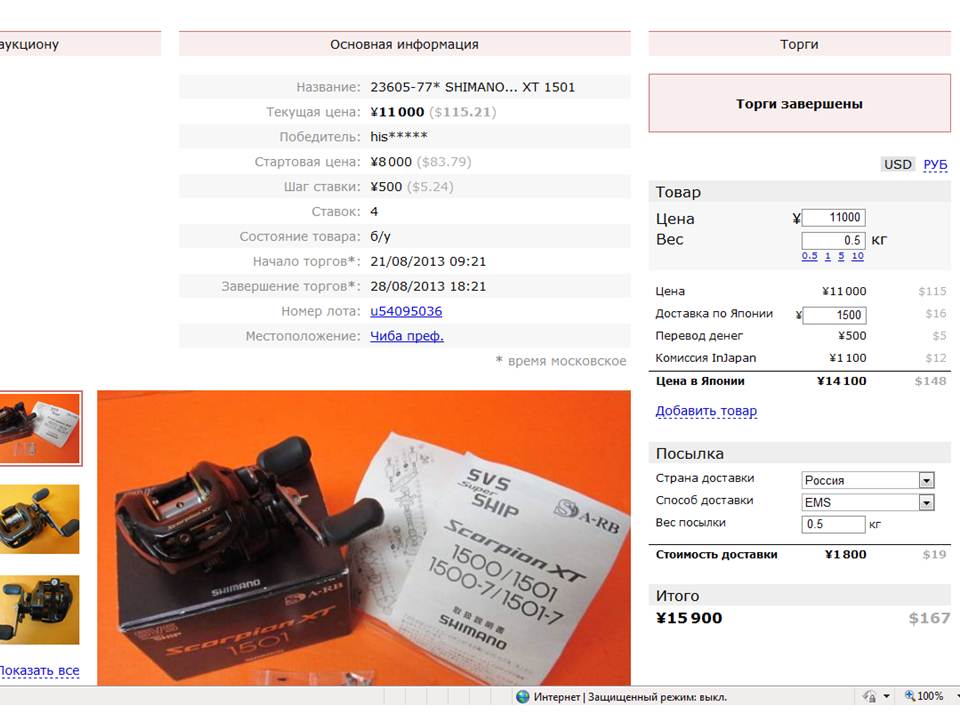Switch currency to РУБ
Image resolution: width=960 pixels, height=720 pixels.
(935, 164)
